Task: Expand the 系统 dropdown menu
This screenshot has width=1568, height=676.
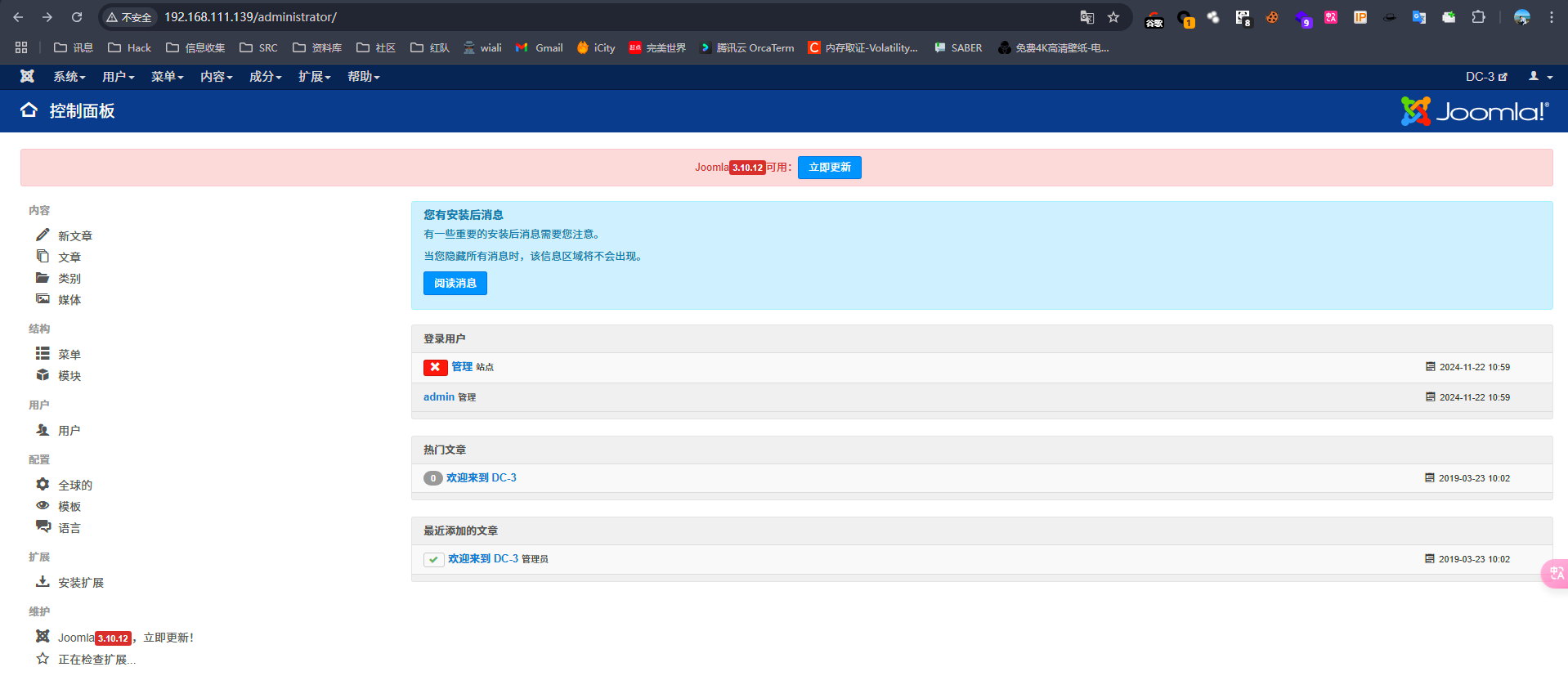Action: (69, 77)
